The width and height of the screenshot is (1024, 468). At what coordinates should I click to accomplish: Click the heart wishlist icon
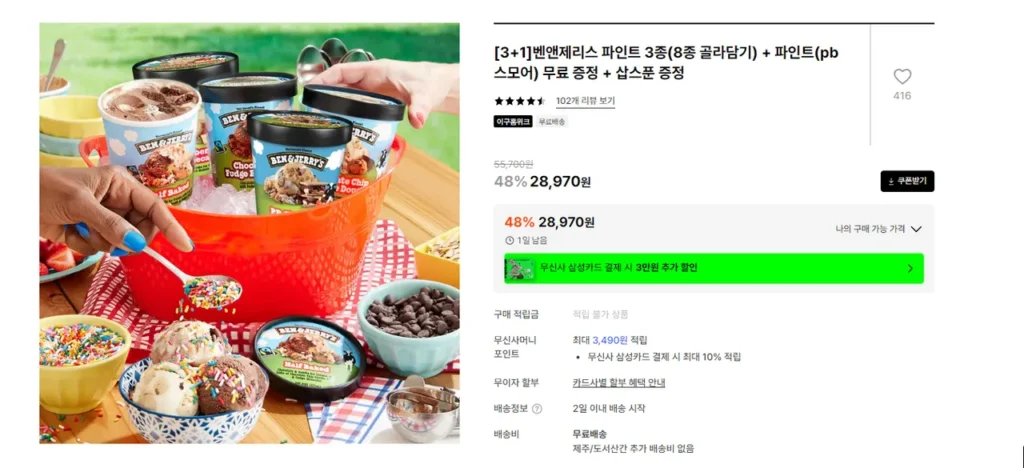[x=902, y=77]
